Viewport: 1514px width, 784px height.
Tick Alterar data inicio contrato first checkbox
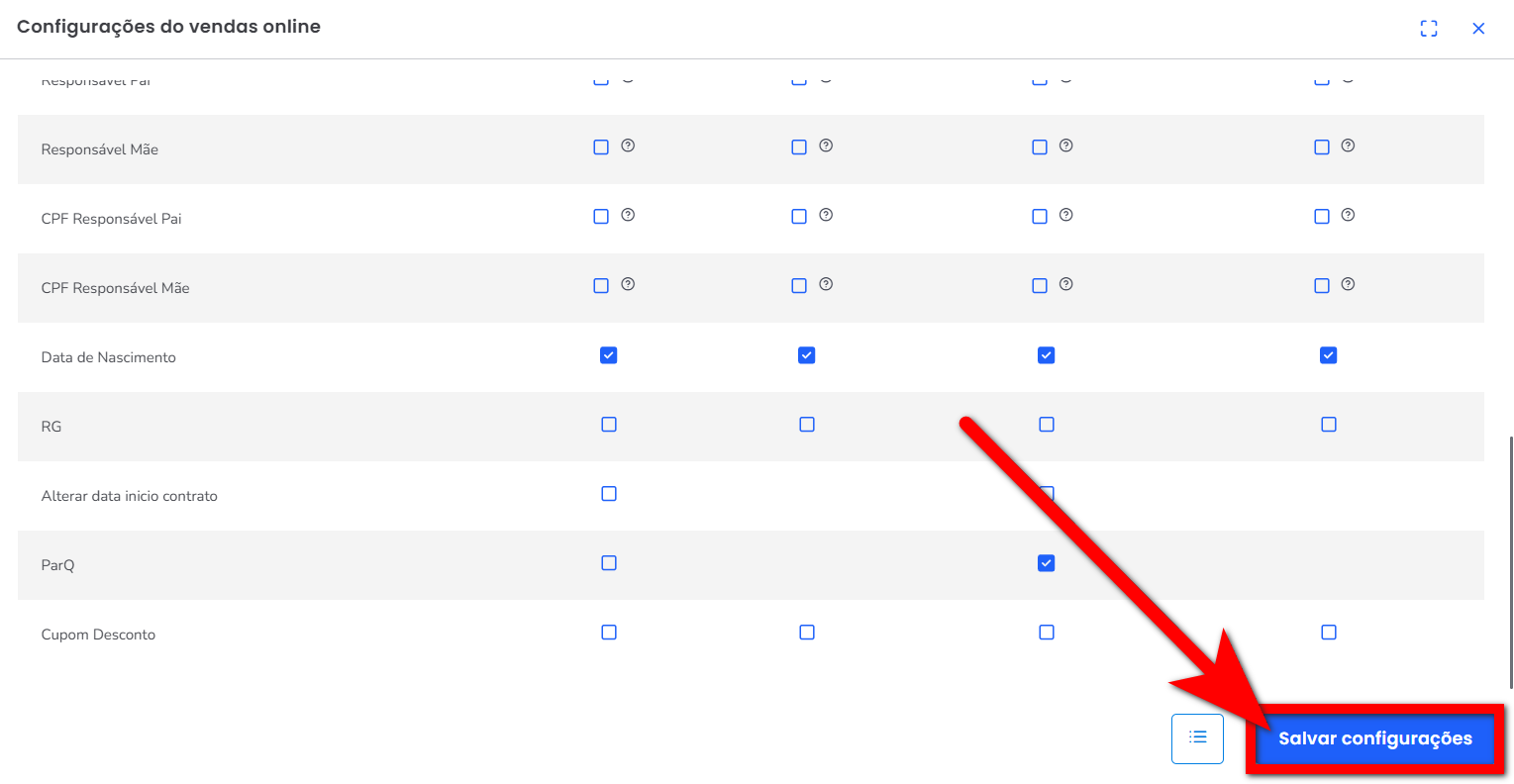click(x=609, y=494)
